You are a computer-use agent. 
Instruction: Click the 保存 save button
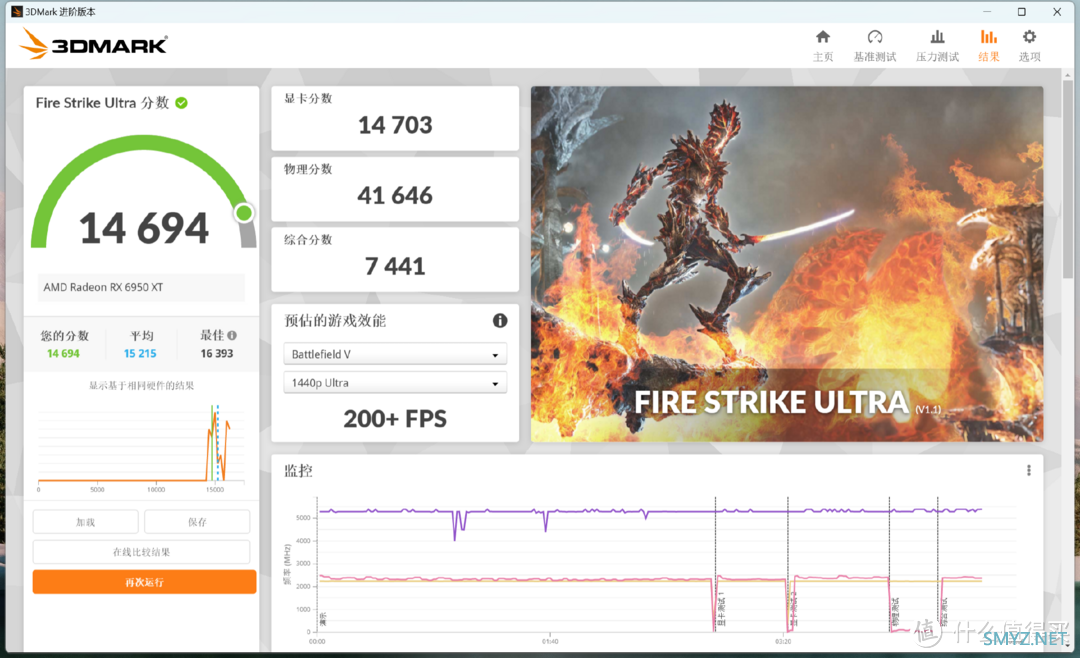click(x=197, y=522)
